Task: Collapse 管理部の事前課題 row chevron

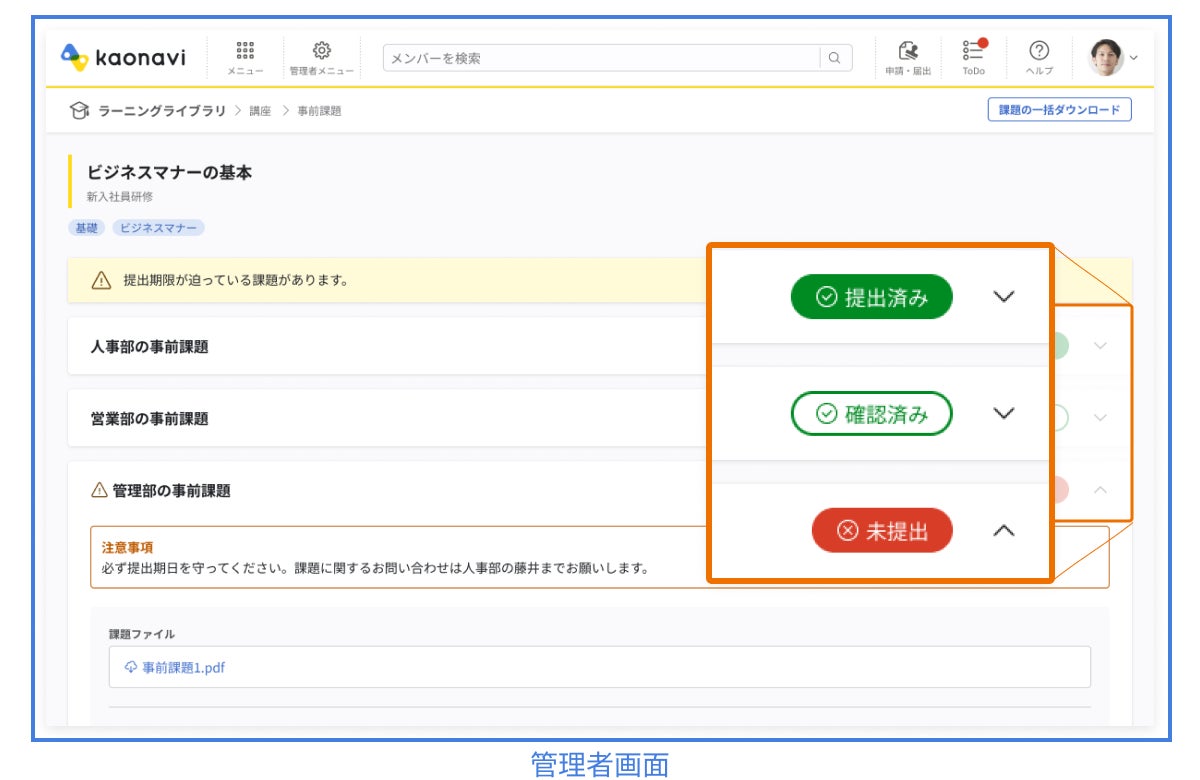Action: [1101, 490]
